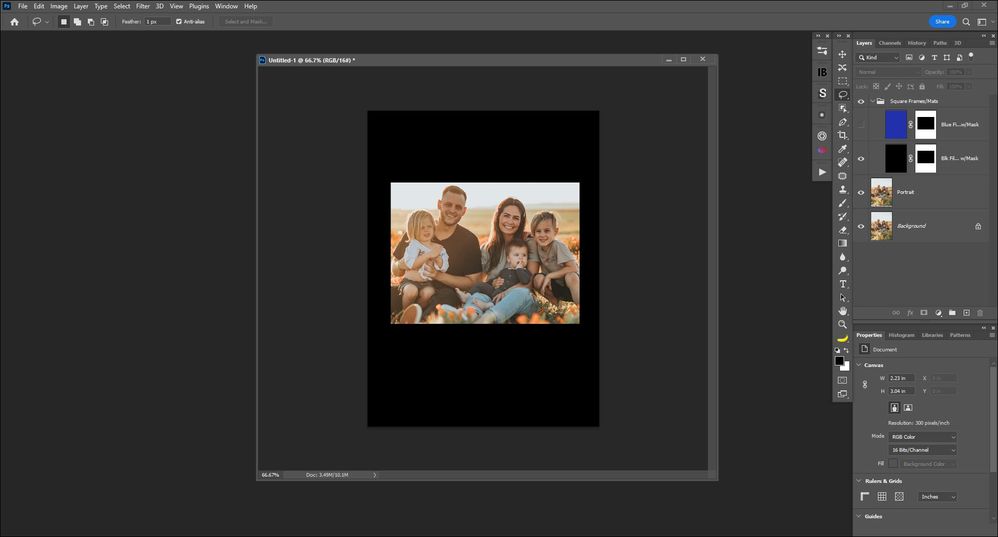This screenshot has width=998, height=537.
Task: Select the Rectangular Marquee tool
Action: [x=842, y=81]
